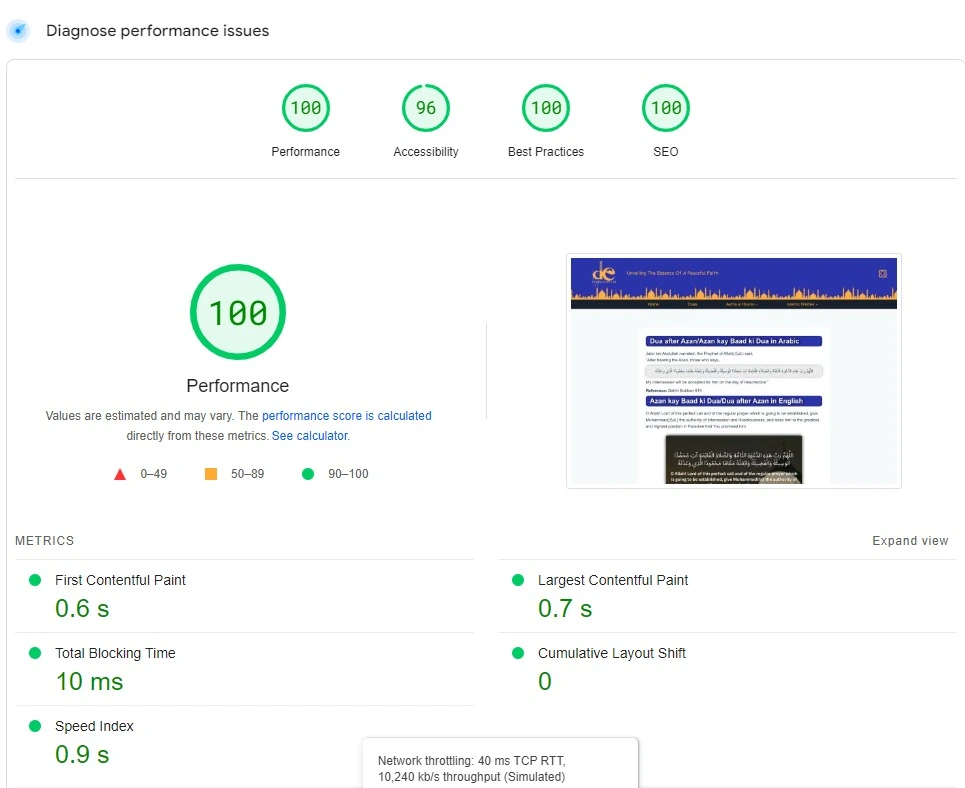Click the orange square 50–89 legend icon
Viewport: 965px width, 788px height.
coord(210,474)
